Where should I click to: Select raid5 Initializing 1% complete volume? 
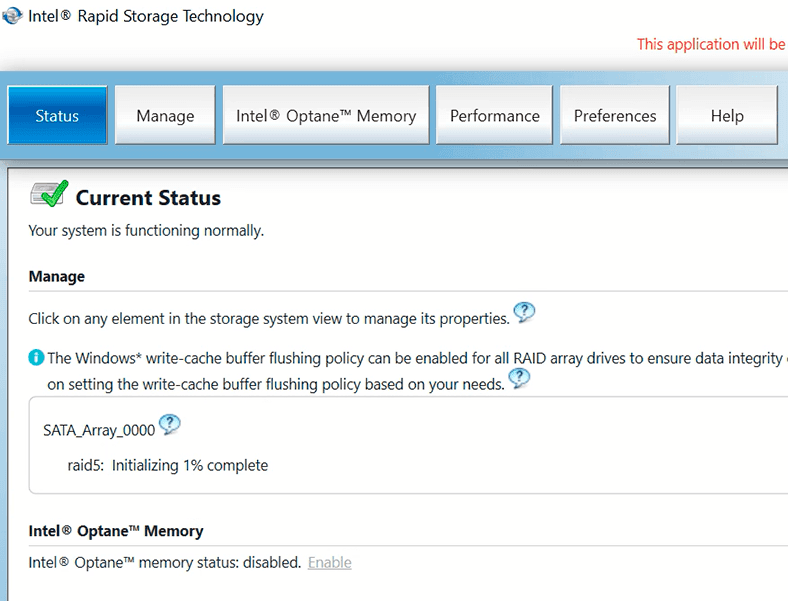168,465
